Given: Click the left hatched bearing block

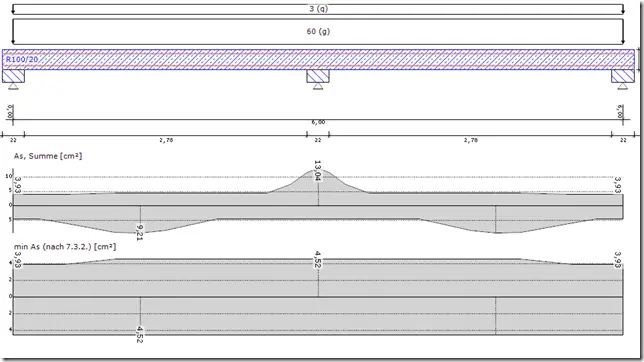Looking at the screenshot, I should [x=13, y=76].
